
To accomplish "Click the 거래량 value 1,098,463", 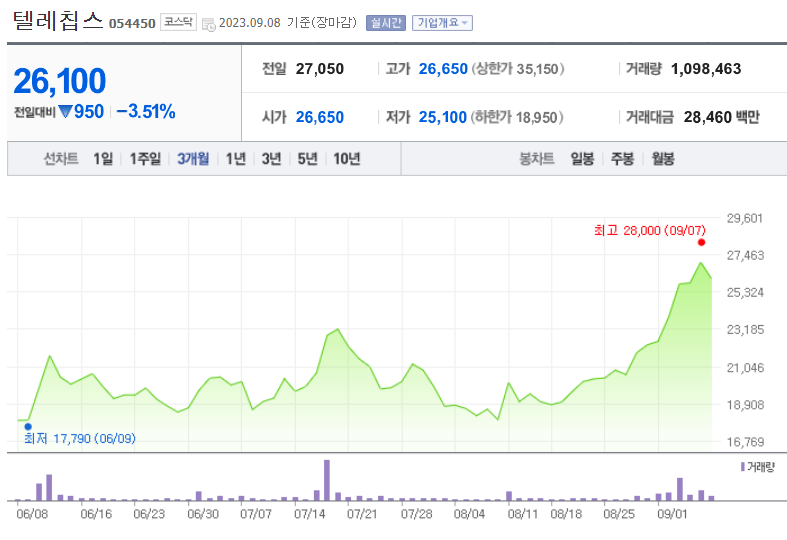I will point(706,69).
